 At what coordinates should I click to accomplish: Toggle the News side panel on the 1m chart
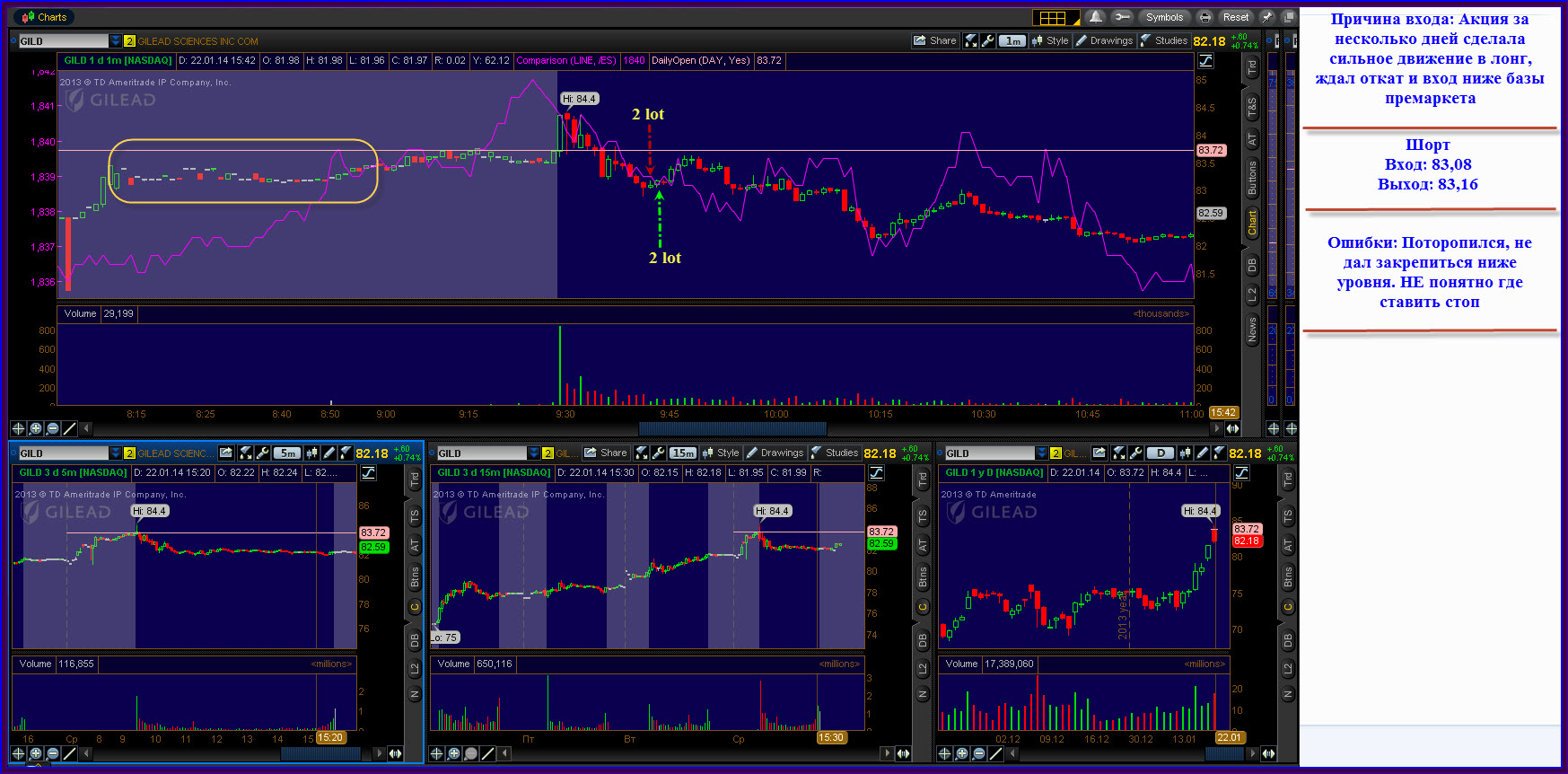click(1252, 330)
